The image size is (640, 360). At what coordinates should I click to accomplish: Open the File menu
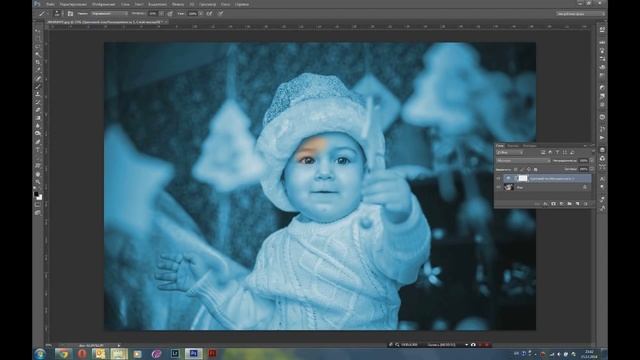pyautogui.click(x=51, y=4)
